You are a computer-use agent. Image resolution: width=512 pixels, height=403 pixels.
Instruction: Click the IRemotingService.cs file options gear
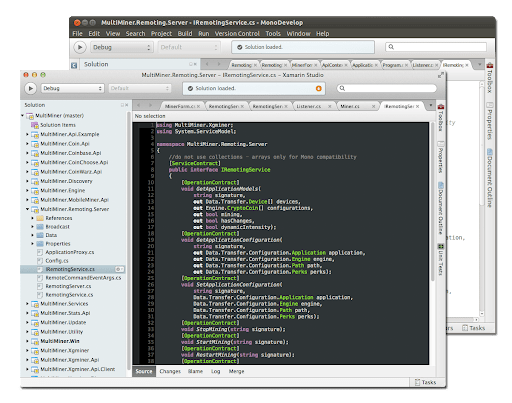[119, 269]
